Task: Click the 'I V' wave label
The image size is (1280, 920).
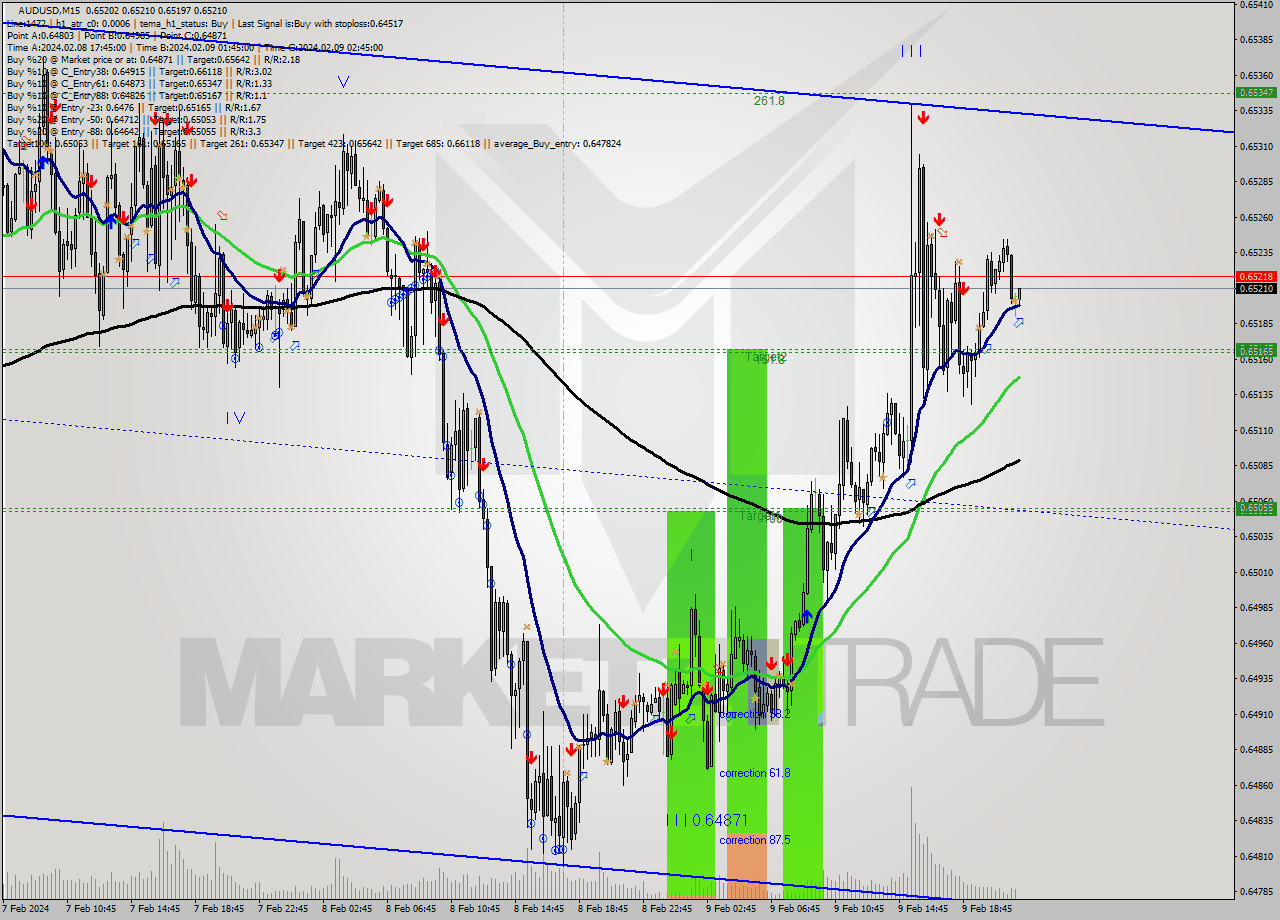Action: tap(235, 417)
